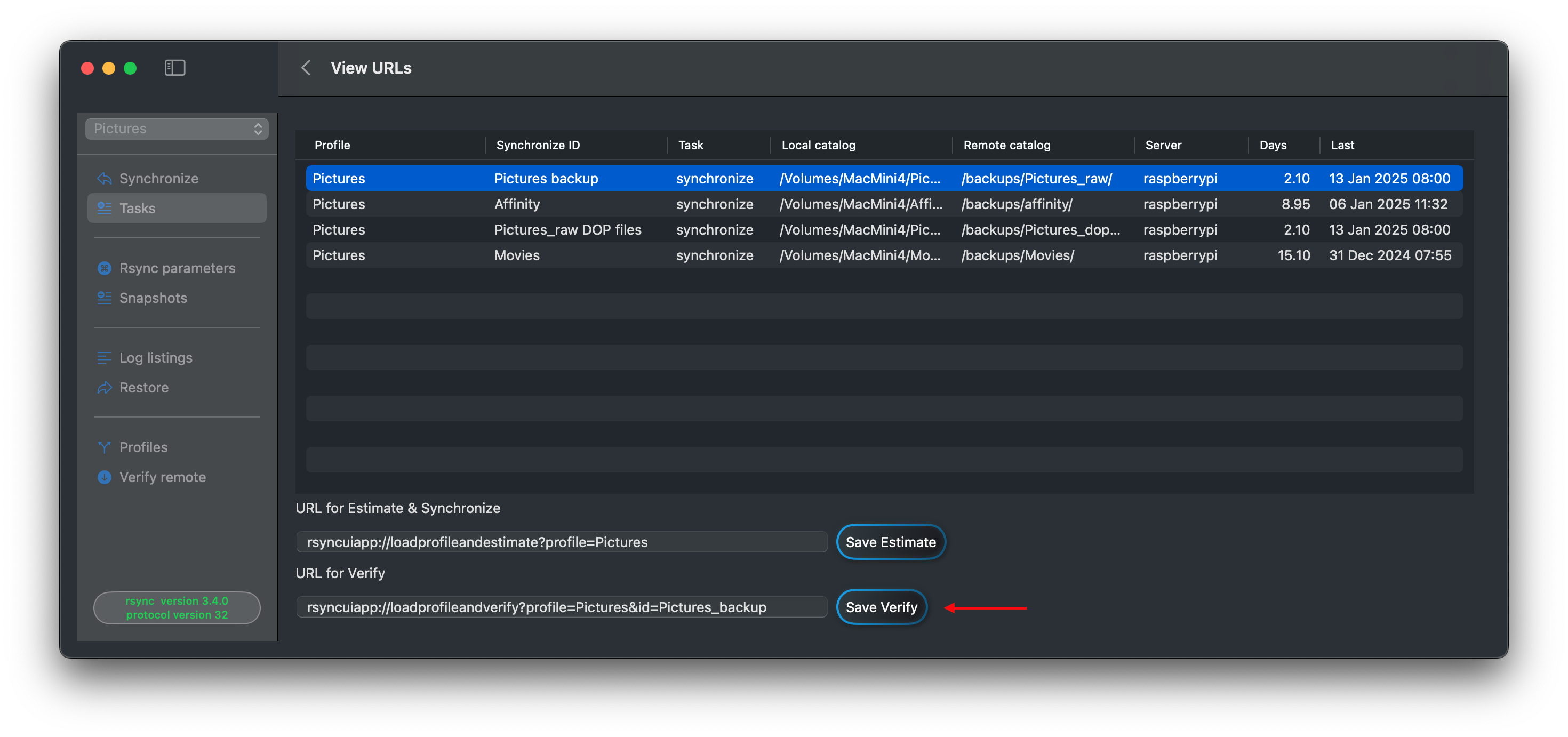Viewport: 1568px width, 737px height.
Task: Sort by Last column header
Action: 1342,145
